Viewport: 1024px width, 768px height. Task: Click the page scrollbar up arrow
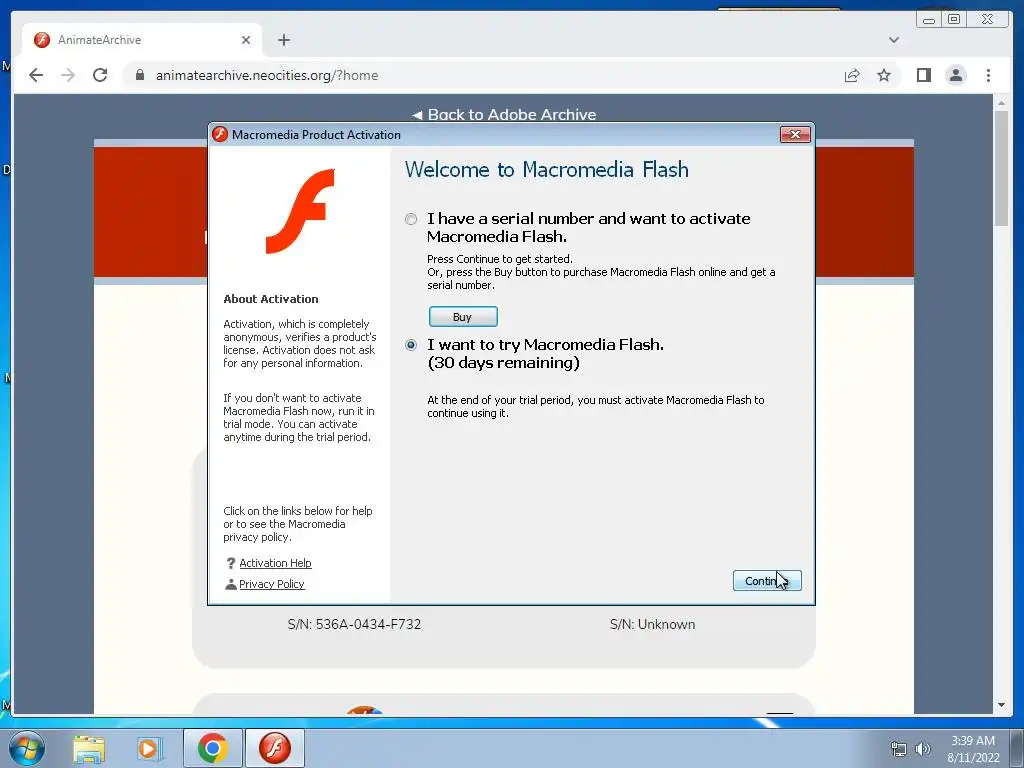[x=1001, y=103]
